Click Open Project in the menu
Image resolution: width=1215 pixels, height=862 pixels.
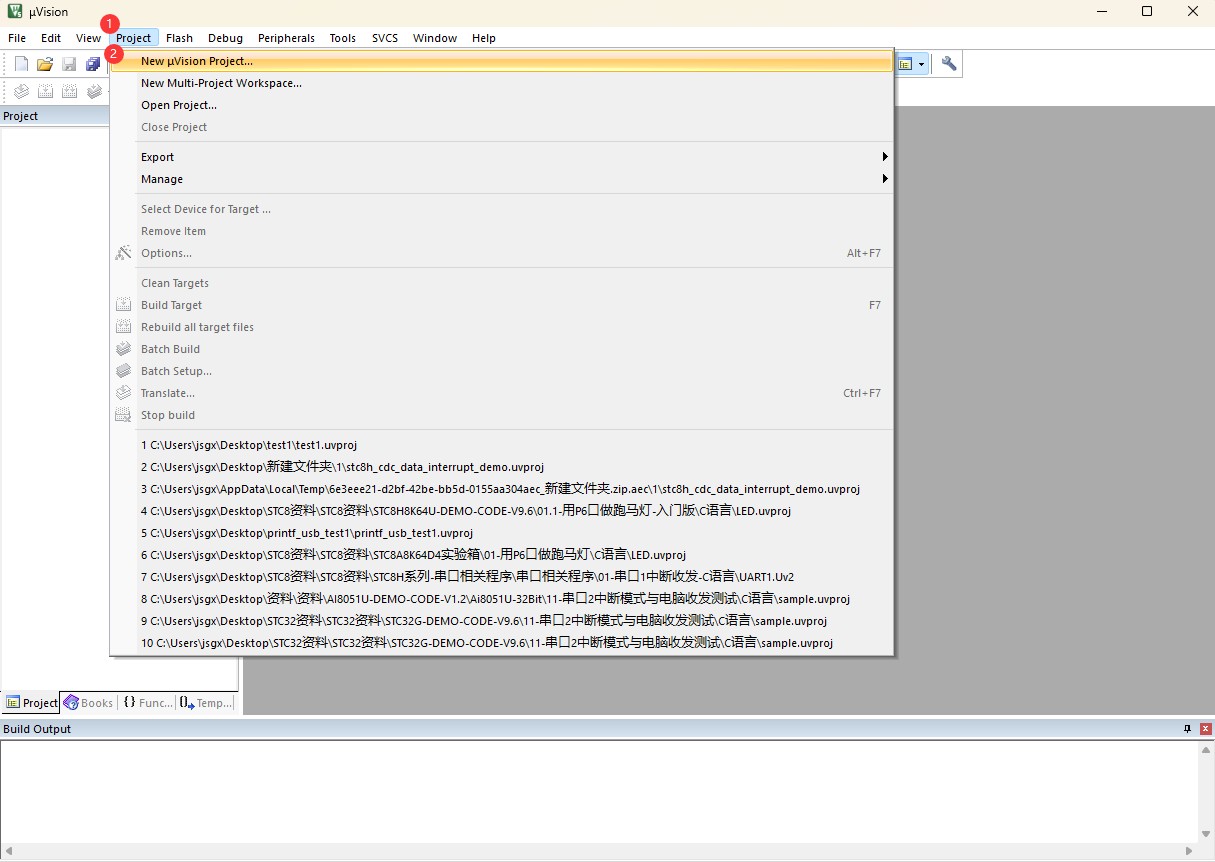(x=179, y=105)
